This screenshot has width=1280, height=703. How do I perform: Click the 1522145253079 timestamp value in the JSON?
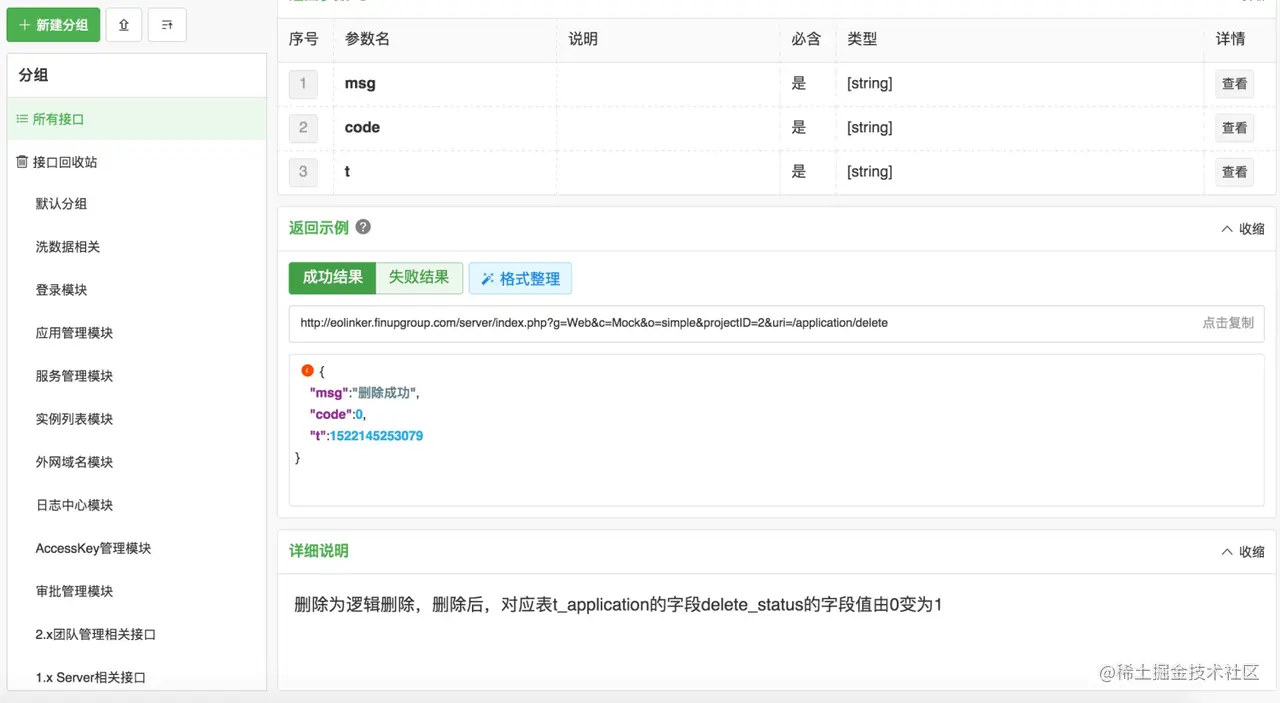(x=376, y=436)
